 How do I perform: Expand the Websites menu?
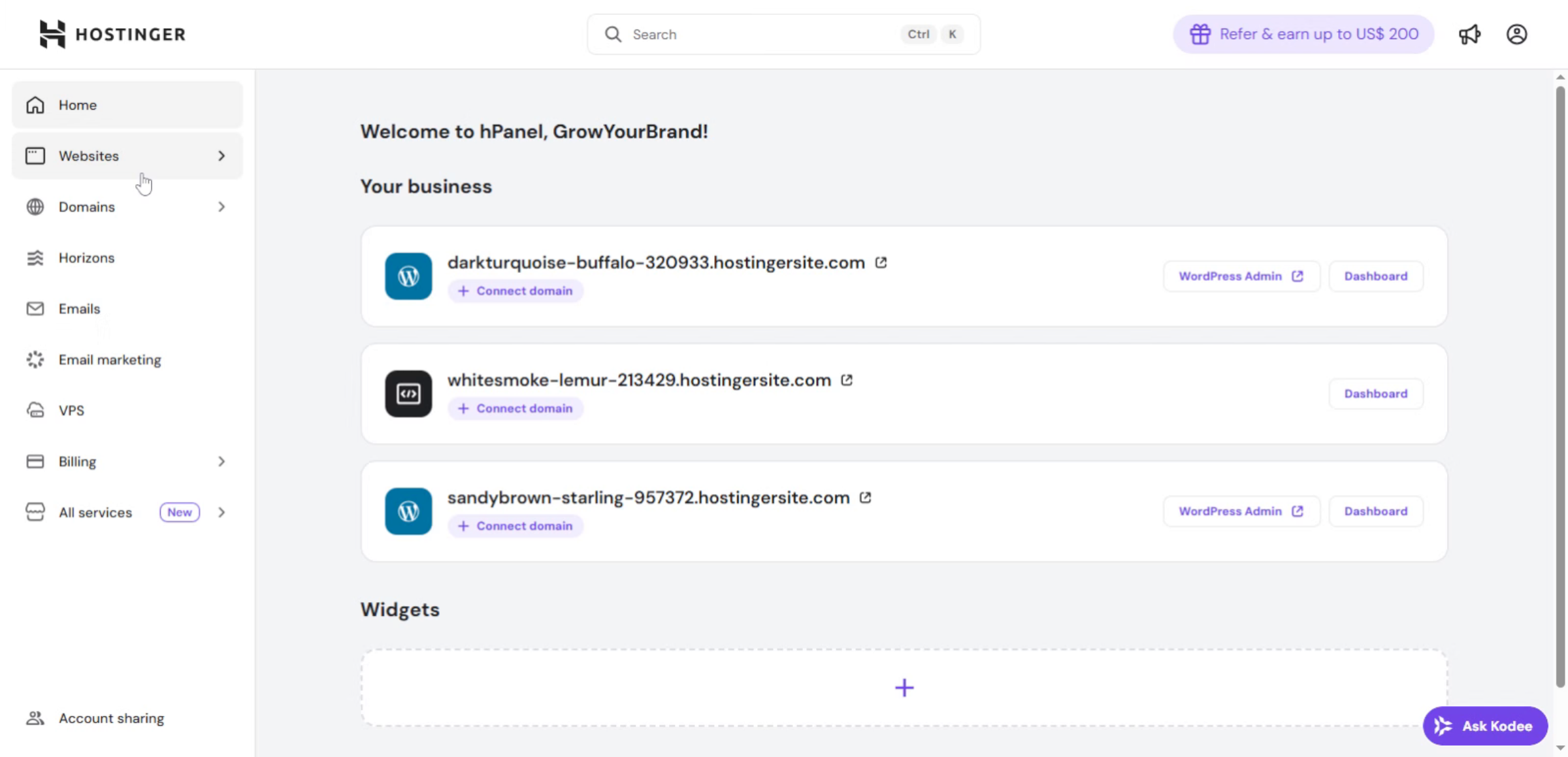221,155
